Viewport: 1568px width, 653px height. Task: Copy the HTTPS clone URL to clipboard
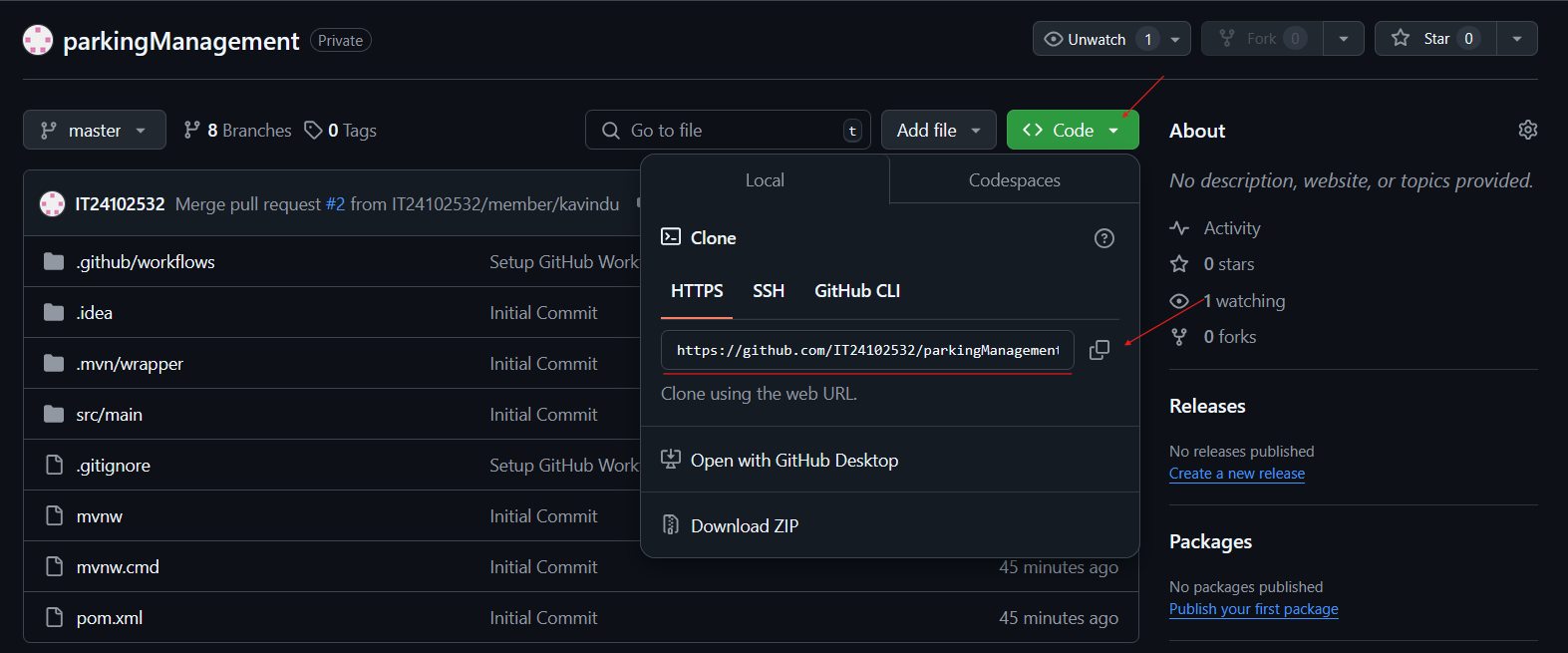(x=1098, y=350)
